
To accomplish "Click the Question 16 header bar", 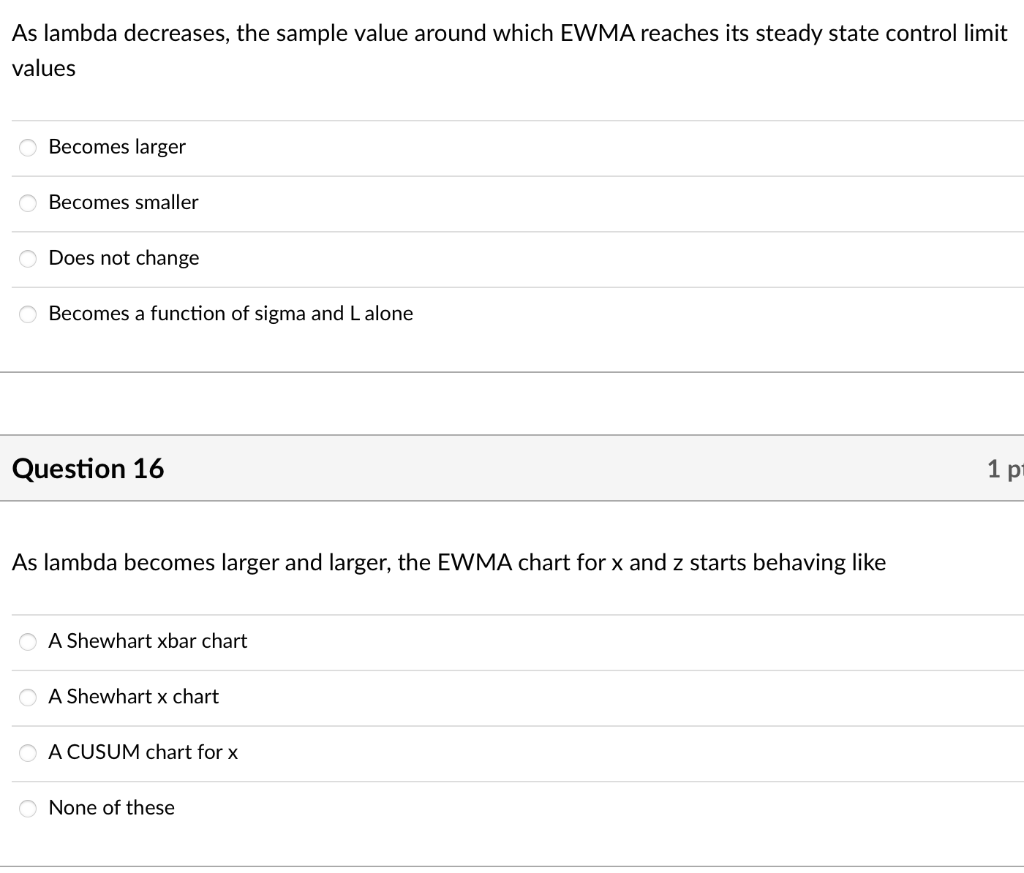I will coord(512,468).
